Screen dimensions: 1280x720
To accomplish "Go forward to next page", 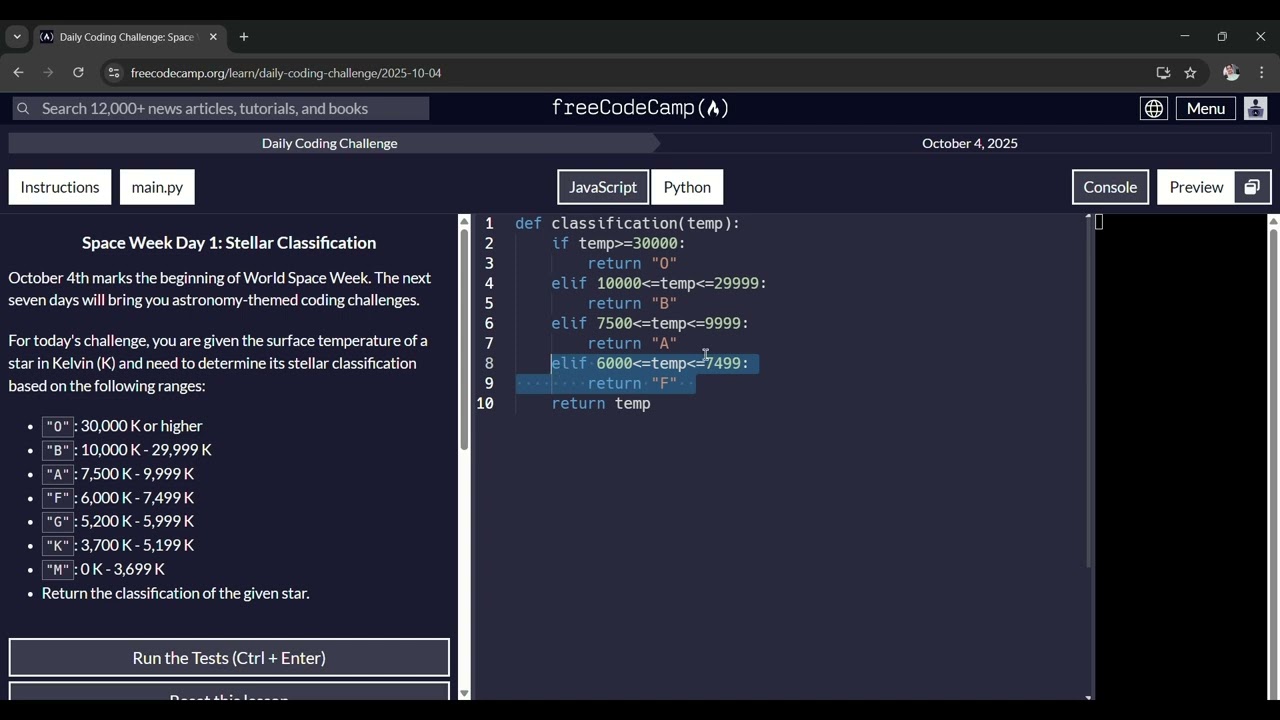I will click(48, 73).
